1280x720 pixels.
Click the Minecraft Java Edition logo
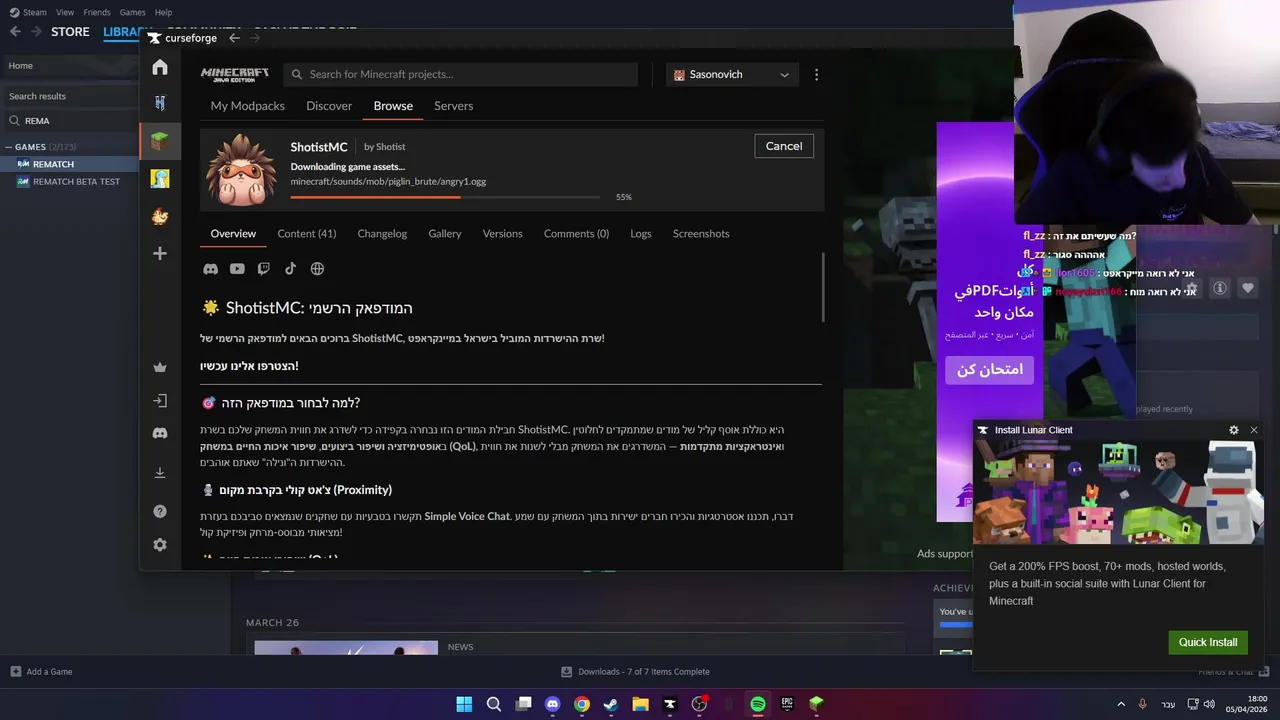(x=235, y=75)
